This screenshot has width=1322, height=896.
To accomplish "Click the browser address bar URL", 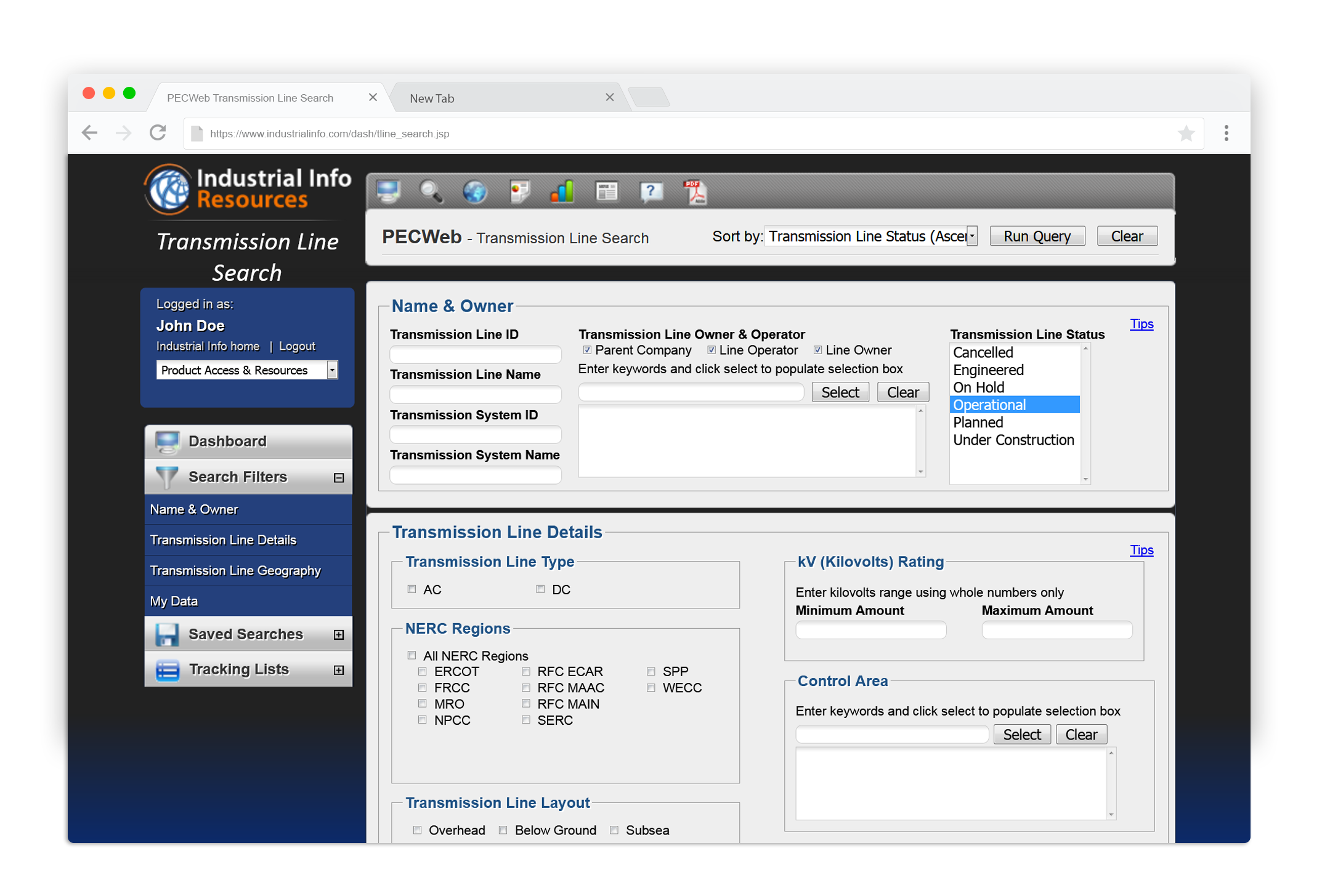I will 330,134.
